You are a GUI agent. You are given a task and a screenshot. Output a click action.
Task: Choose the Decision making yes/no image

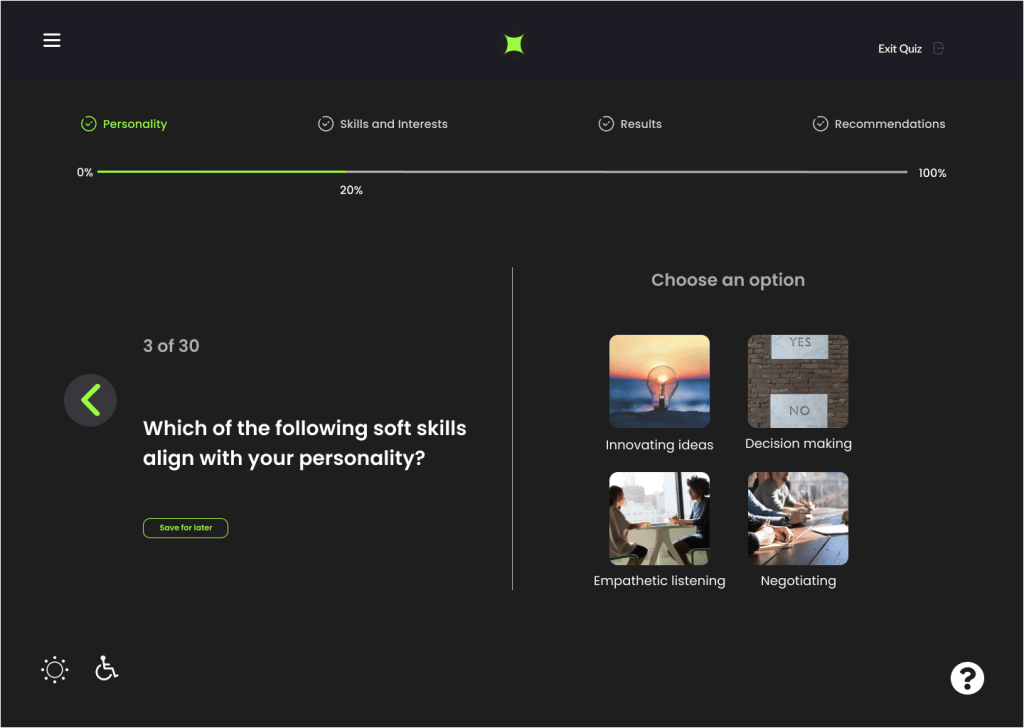(x=798, y=381)
